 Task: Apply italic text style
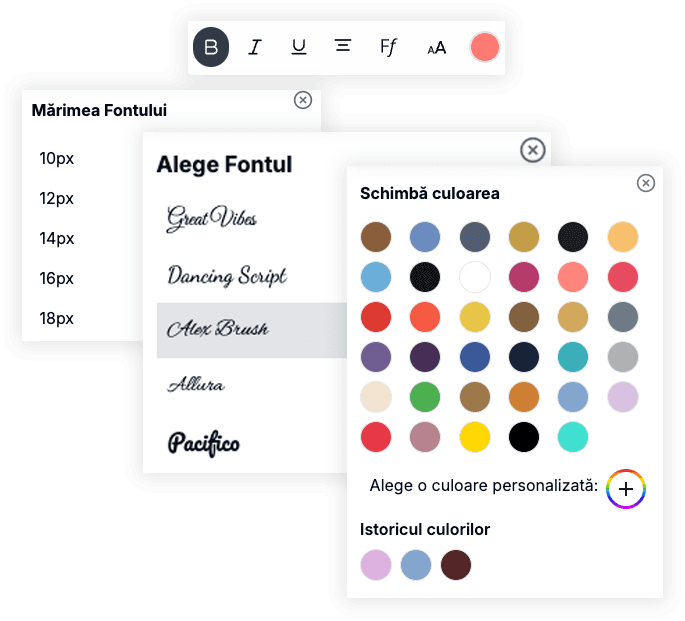[254, 47]
